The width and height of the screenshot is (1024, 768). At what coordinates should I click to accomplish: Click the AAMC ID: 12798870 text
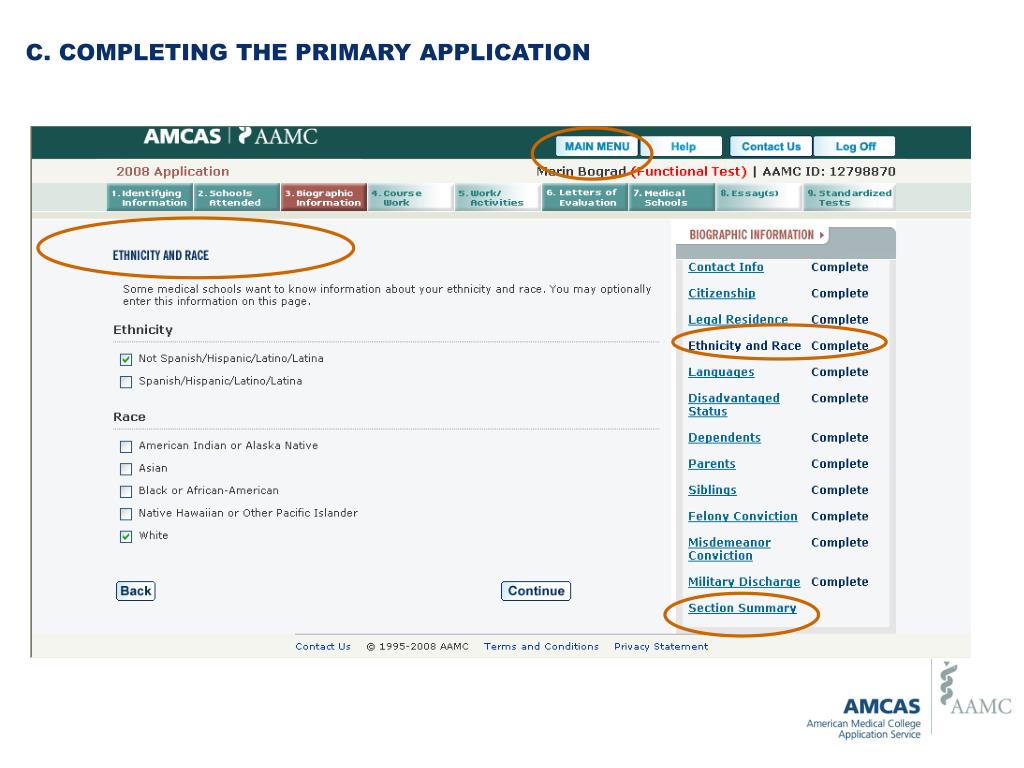pos(829,171)
